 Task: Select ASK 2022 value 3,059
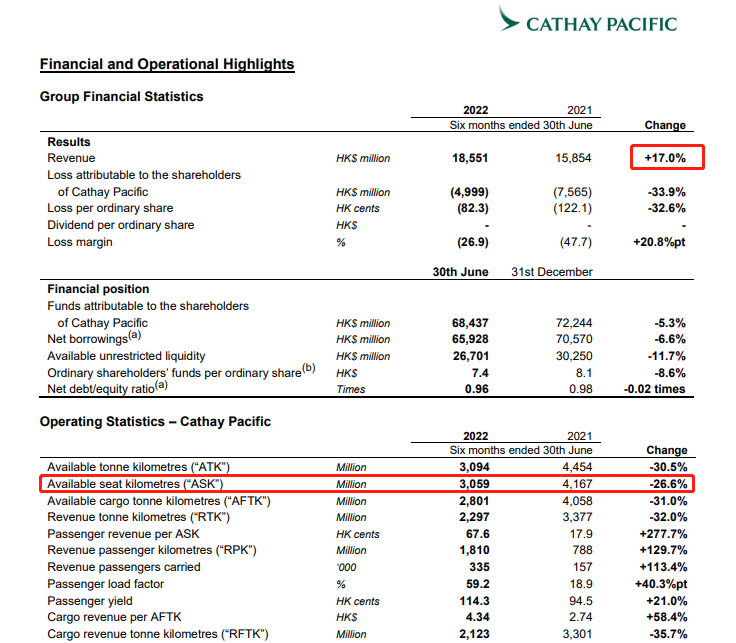coord(474,484)
